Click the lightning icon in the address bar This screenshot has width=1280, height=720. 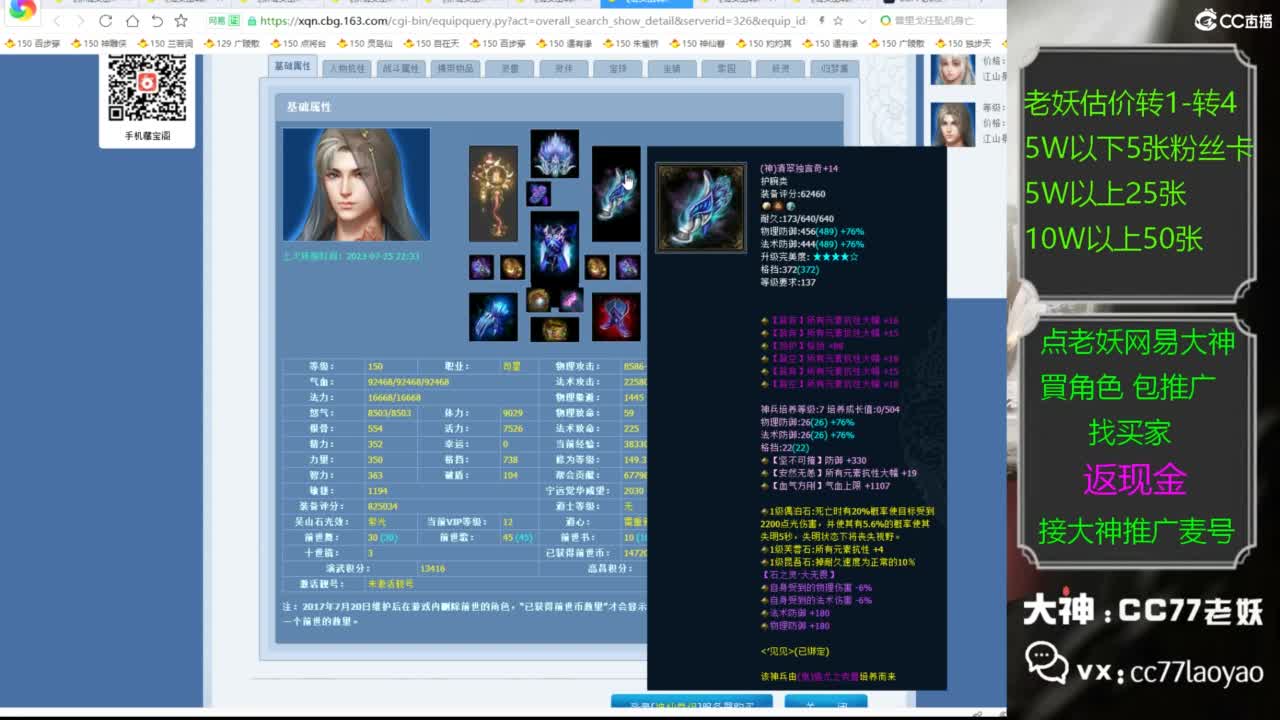821,21
